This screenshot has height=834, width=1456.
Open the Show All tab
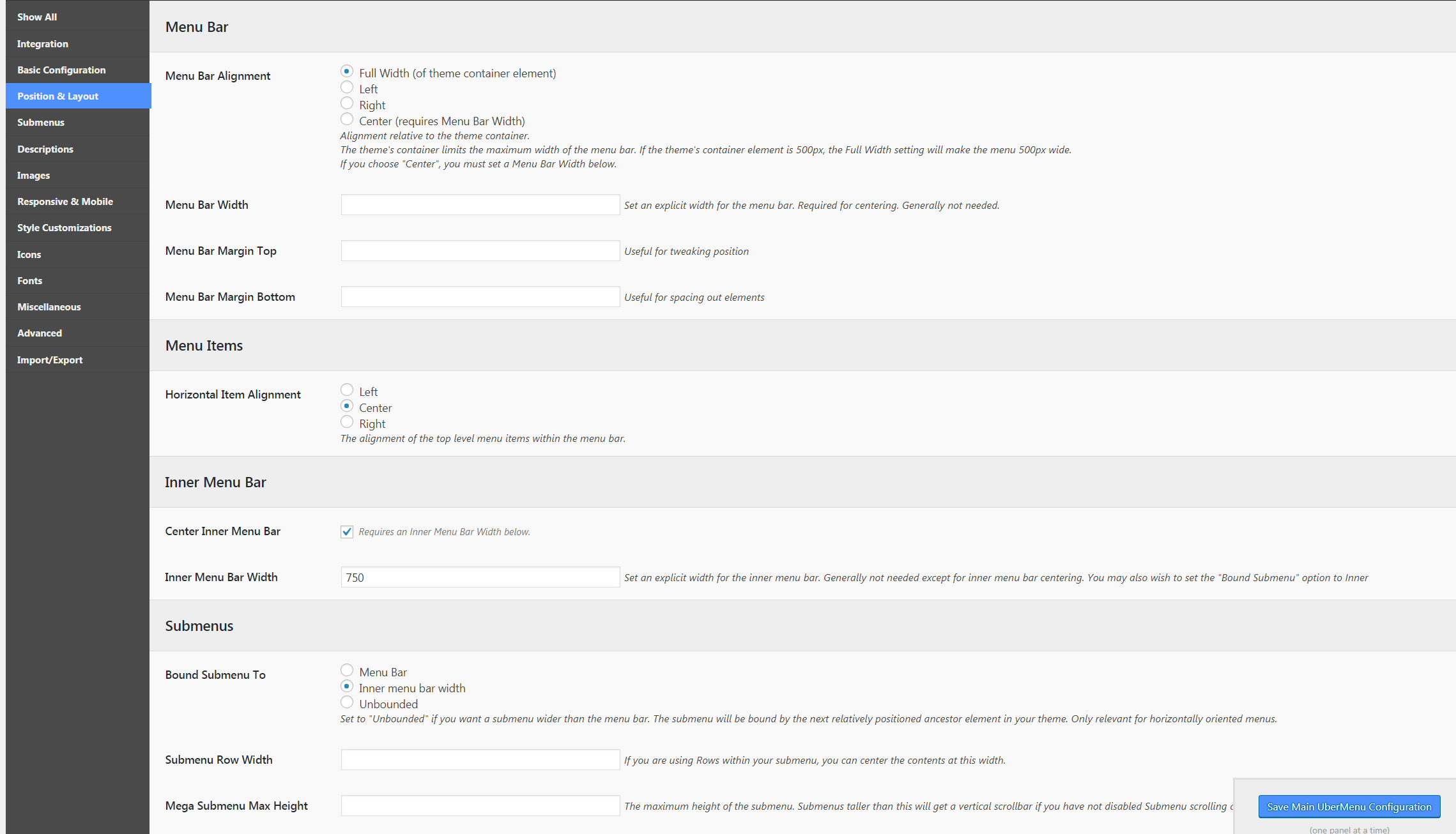[x=37, y=17]
